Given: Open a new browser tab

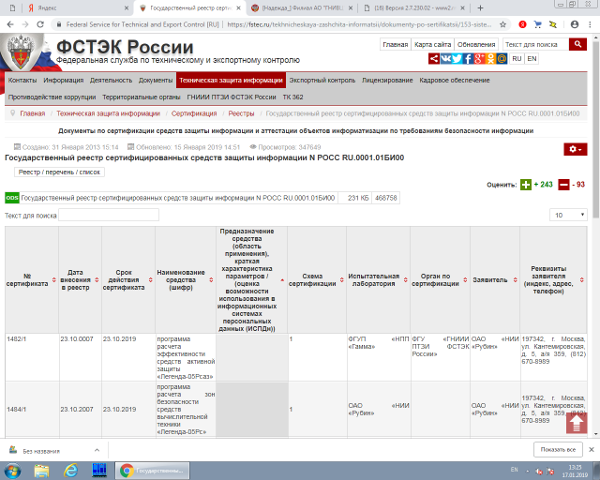Looking at the screenshot, I should (481, 8).
